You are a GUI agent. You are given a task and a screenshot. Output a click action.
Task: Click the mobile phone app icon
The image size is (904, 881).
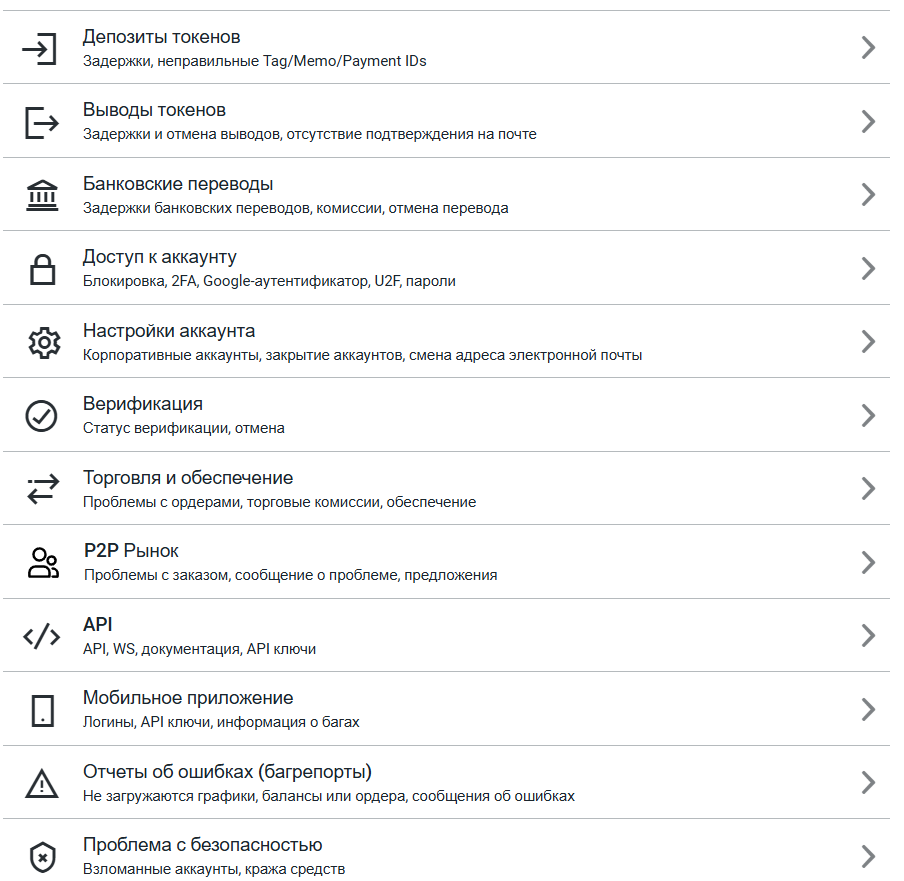43,710
